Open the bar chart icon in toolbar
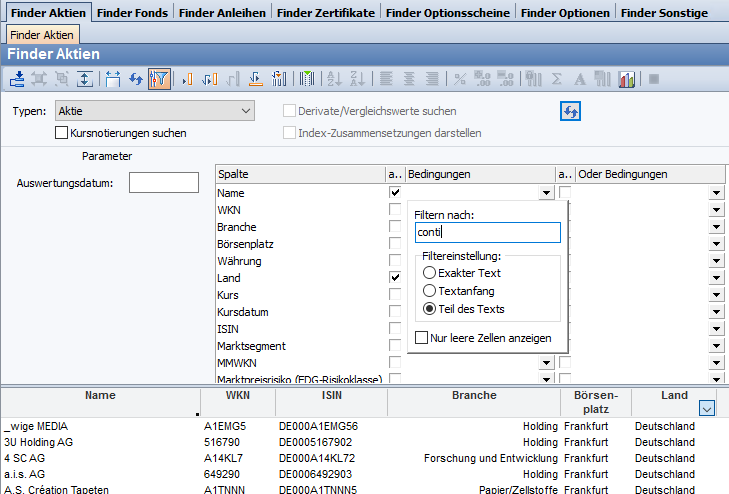 [x=627, y=79]
